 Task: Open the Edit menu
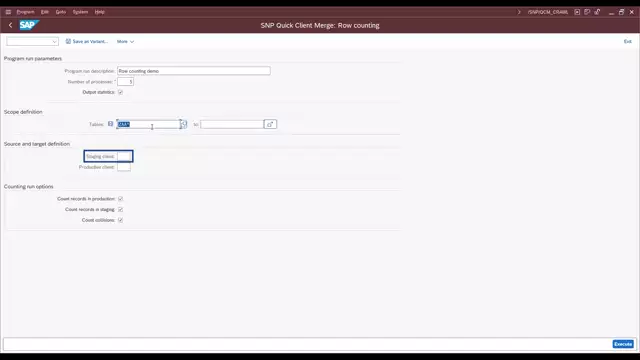tap(45, 12)
